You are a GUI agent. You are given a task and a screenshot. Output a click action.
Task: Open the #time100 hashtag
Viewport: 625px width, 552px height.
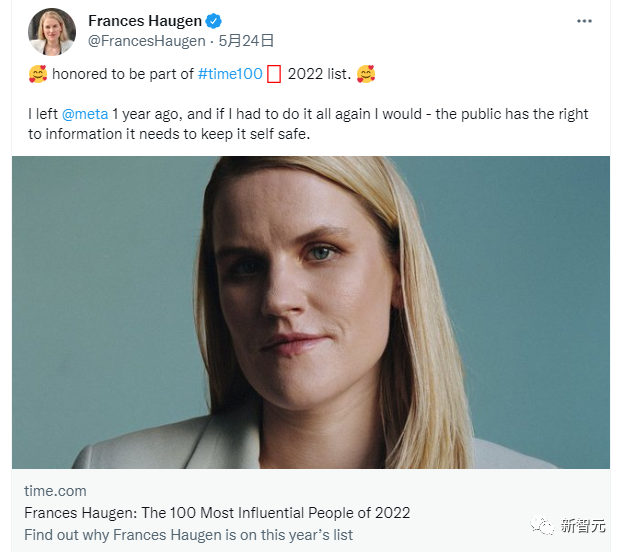click(x=230, y=75)
